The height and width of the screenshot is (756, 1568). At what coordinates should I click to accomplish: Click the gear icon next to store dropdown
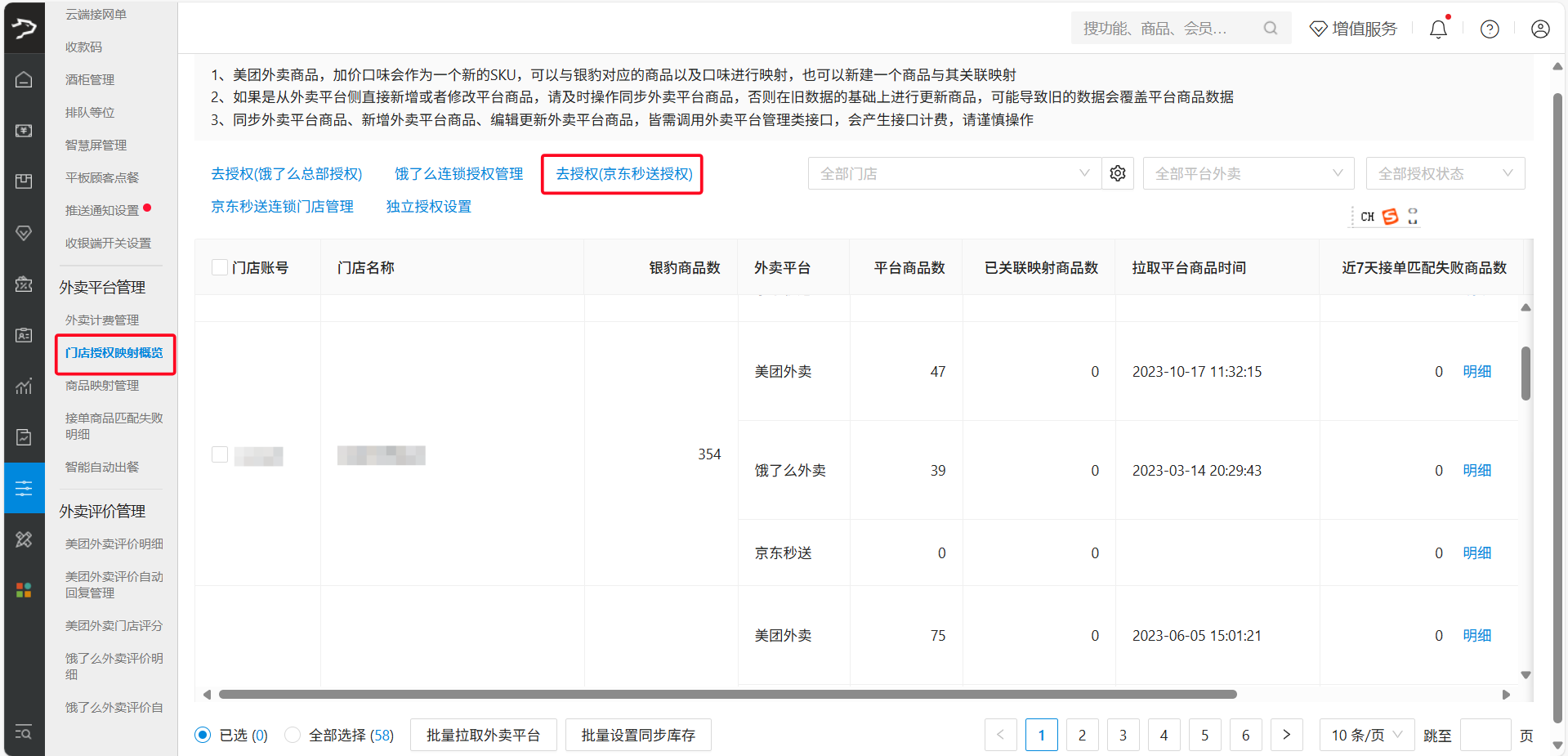point(1118,173)
